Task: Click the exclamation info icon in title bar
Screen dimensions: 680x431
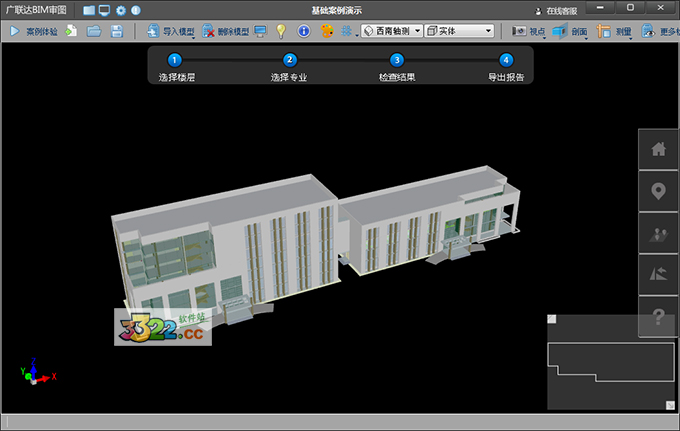Action: click(136, 10)
